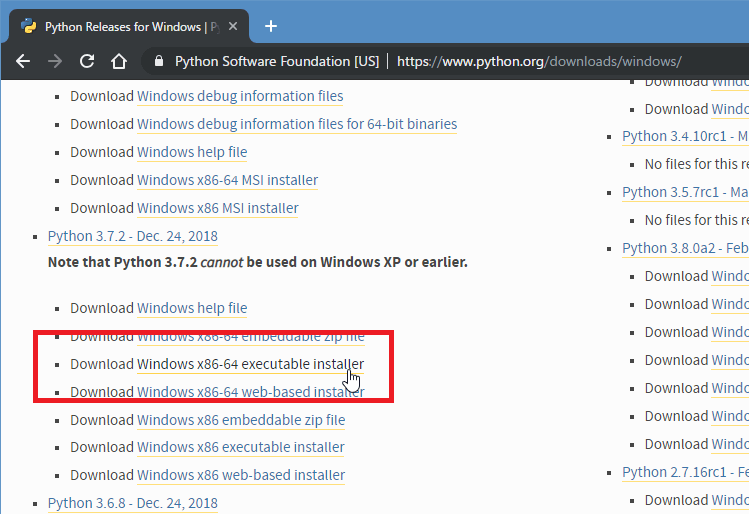
Task: Click the Python favicon on the tab
Action: click(28, 26)
